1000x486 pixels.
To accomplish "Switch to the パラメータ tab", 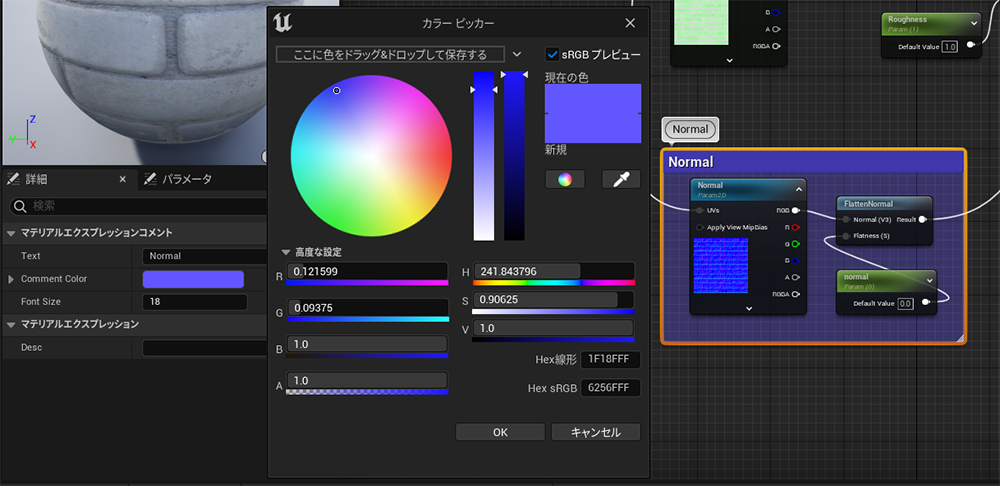I will (x=178, y=179).
